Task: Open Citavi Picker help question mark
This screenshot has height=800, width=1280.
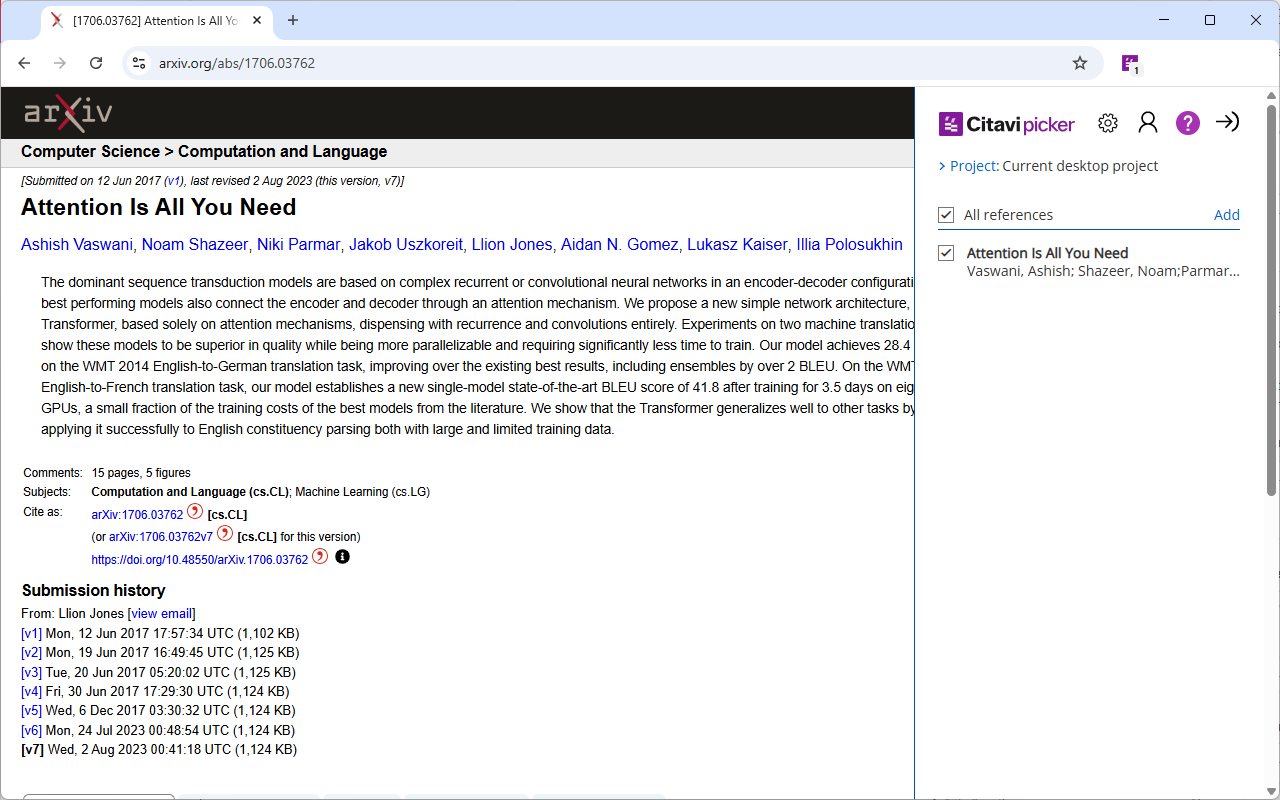Action: (x=1187, y=123)
